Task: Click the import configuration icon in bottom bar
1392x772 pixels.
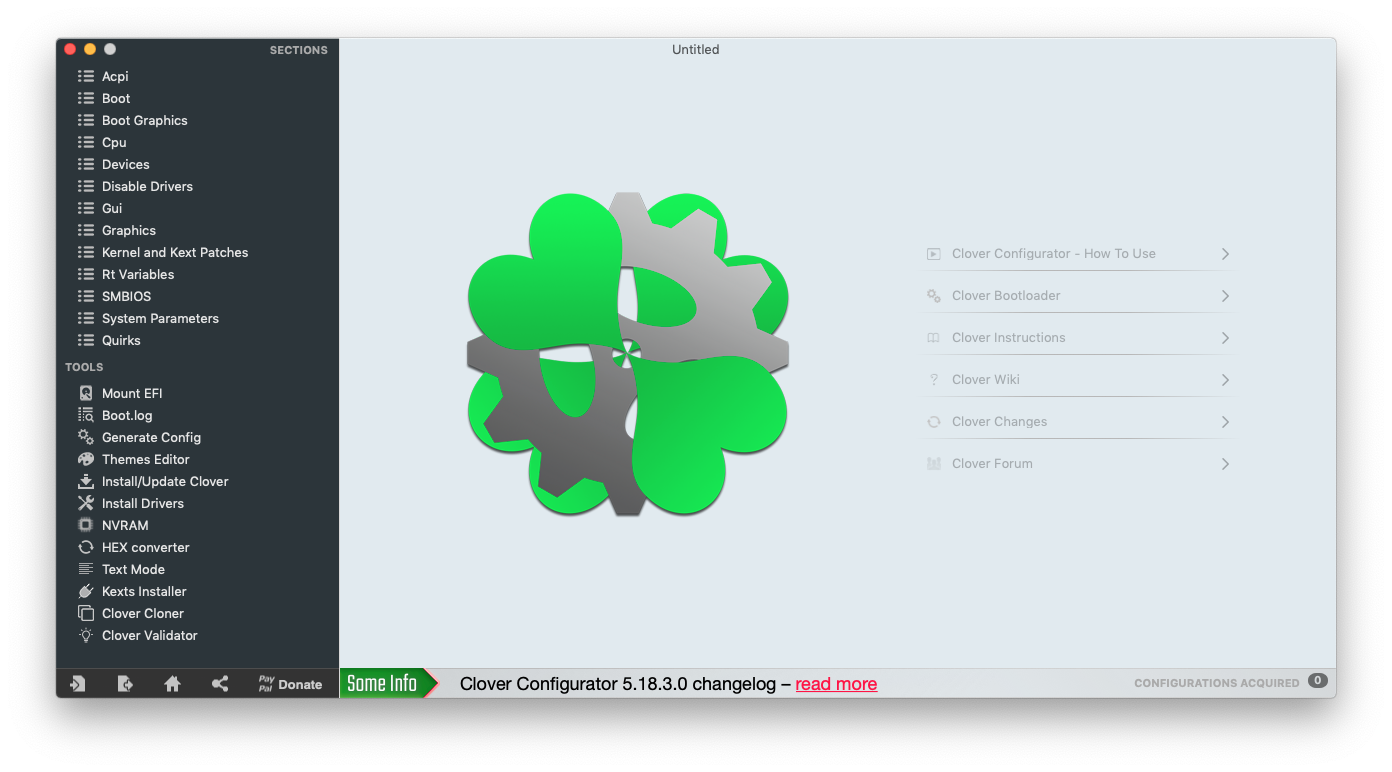Action: (77, 684)
